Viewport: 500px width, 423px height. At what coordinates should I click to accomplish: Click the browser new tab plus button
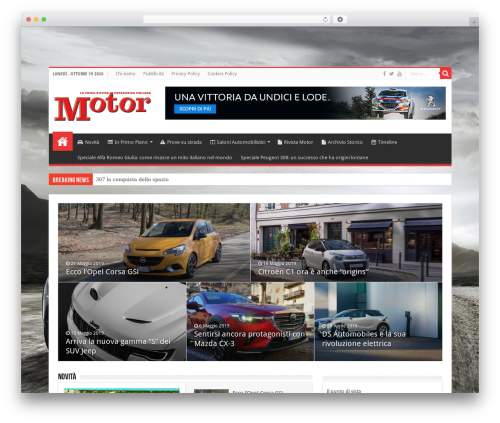coord(474,22)
